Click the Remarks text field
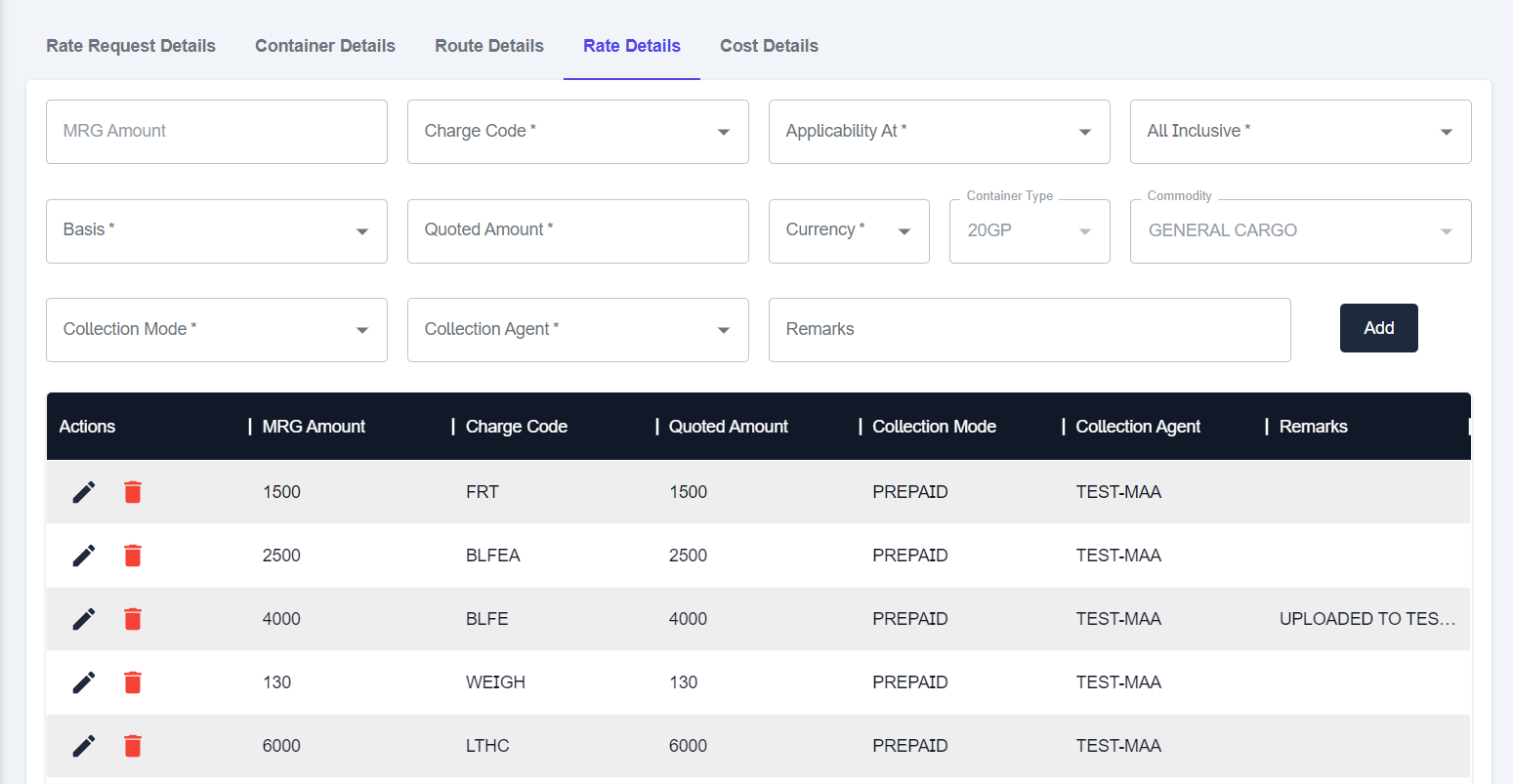The image size is (1513, 784). pos(1030,330)
